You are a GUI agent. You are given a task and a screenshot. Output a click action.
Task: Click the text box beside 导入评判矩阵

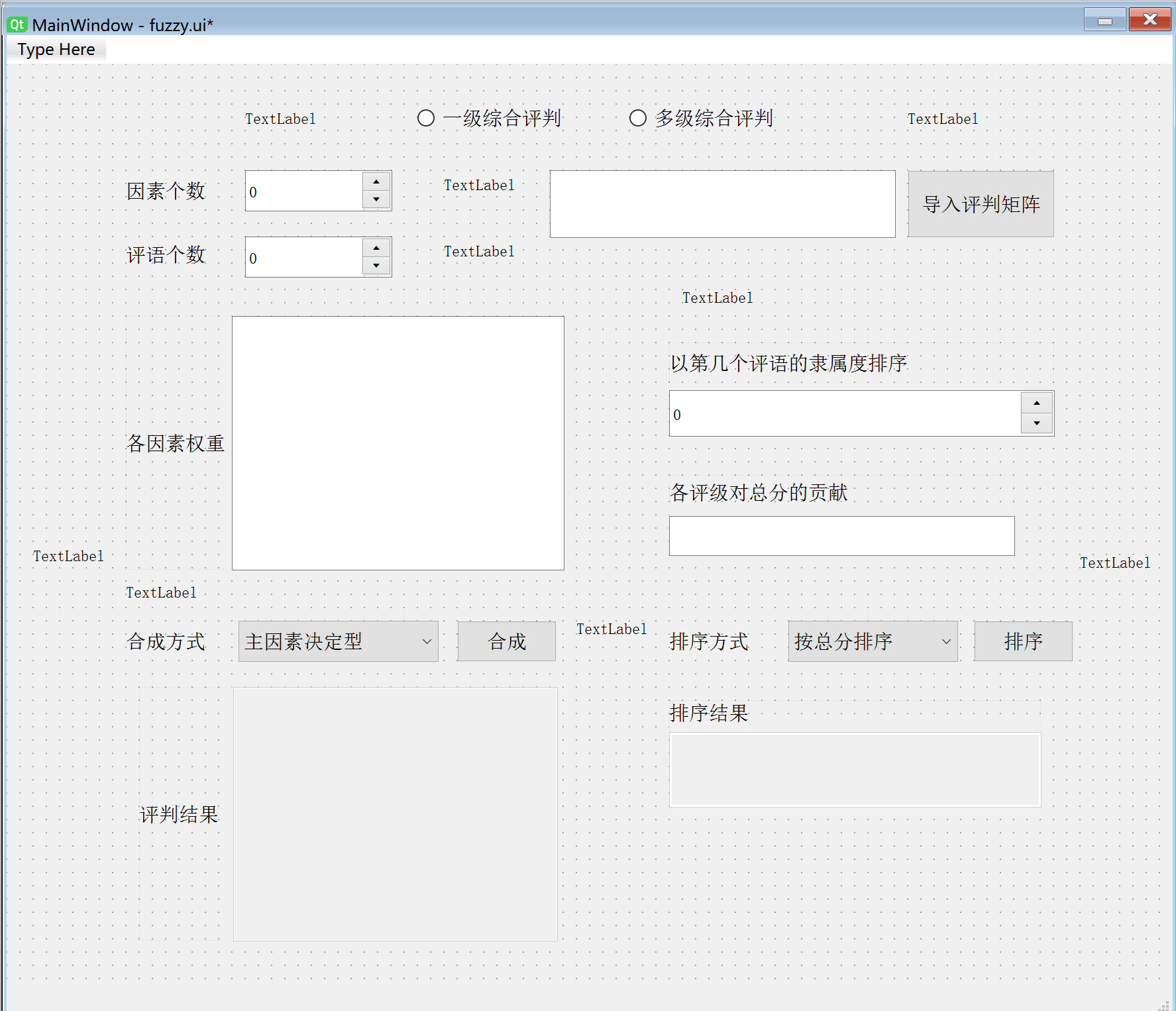point(722,204)
